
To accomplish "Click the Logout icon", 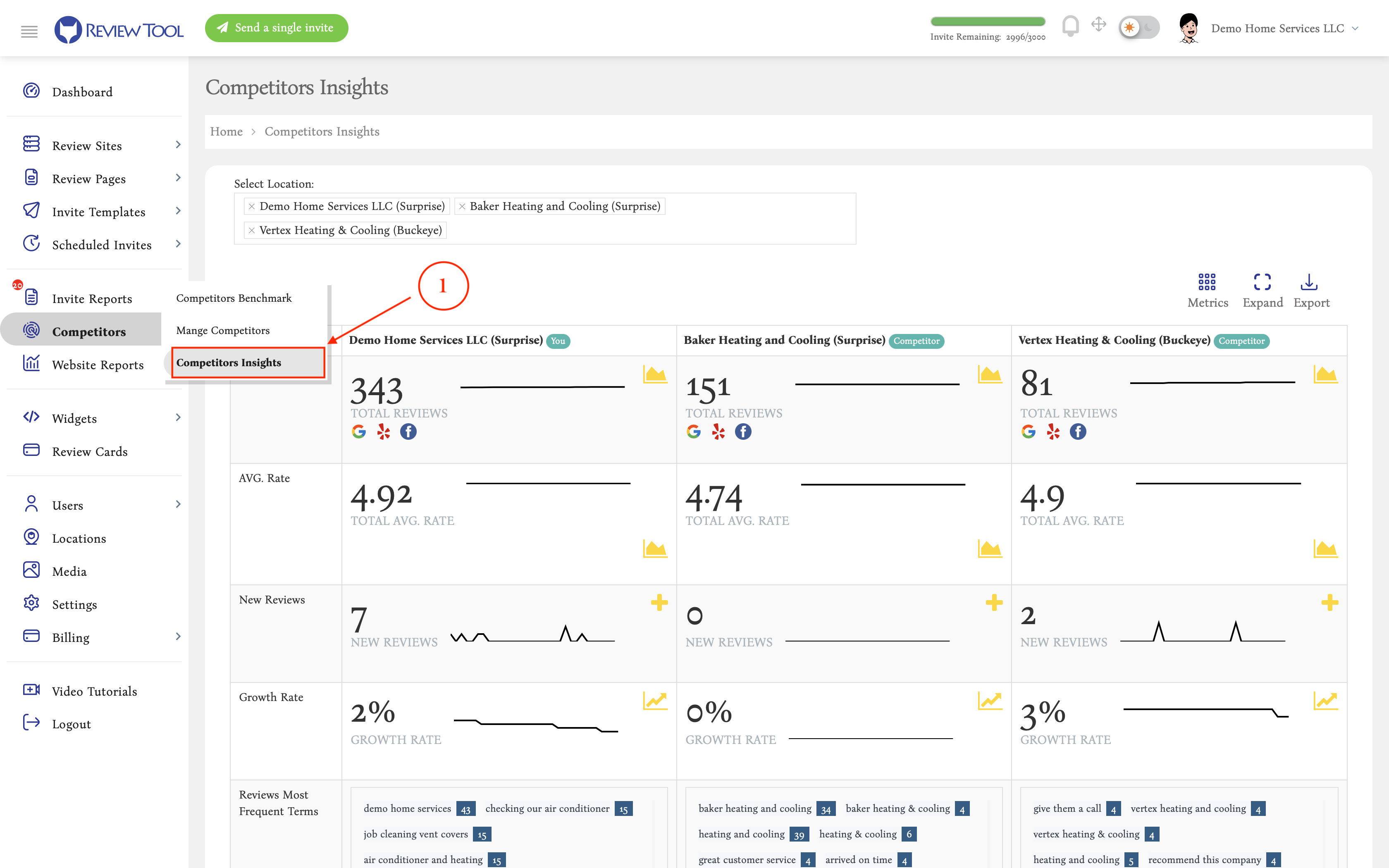I will click(x=31, y=722).
